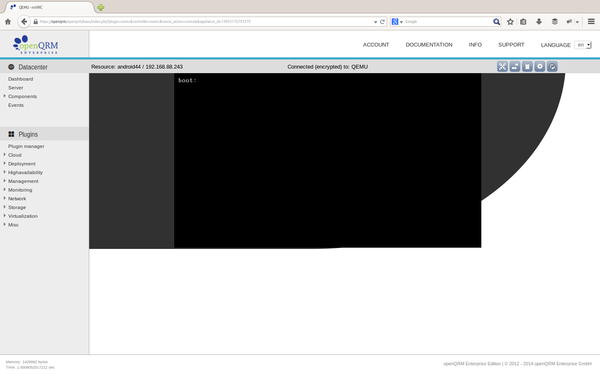Image resolution: width=600 pixels, height=374 pixels.
Task: Click the Datacenter section header
Action: coord(44,67)
